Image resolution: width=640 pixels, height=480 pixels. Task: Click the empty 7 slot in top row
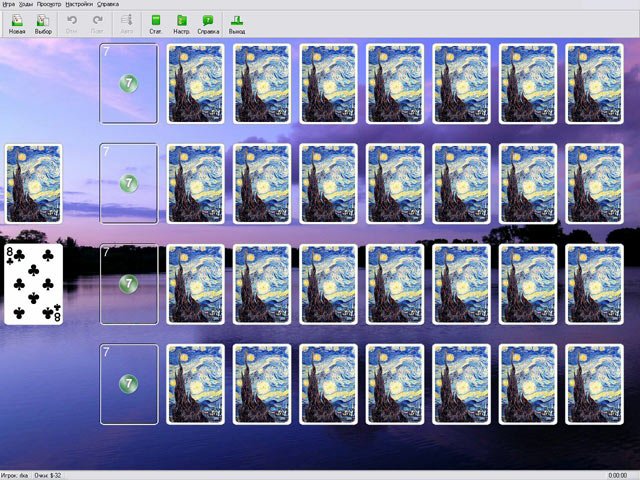[128, 83]
